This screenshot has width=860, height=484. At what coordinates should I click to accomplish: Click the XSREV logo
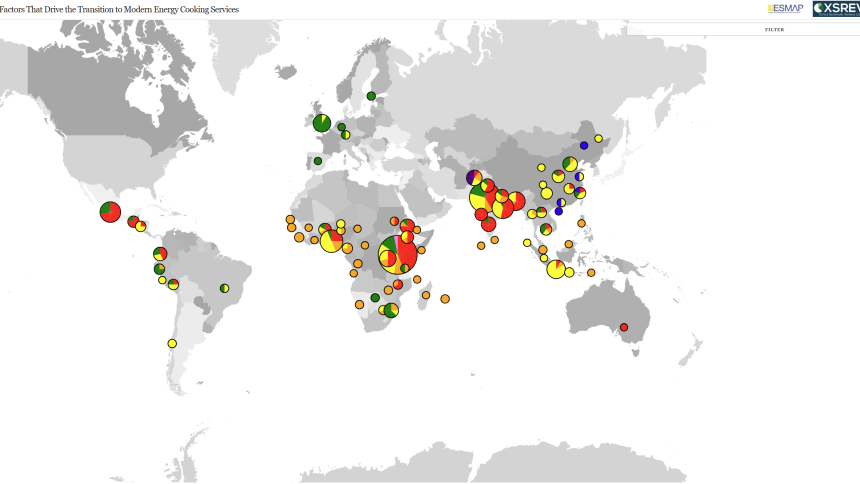(x=836, y=8)
